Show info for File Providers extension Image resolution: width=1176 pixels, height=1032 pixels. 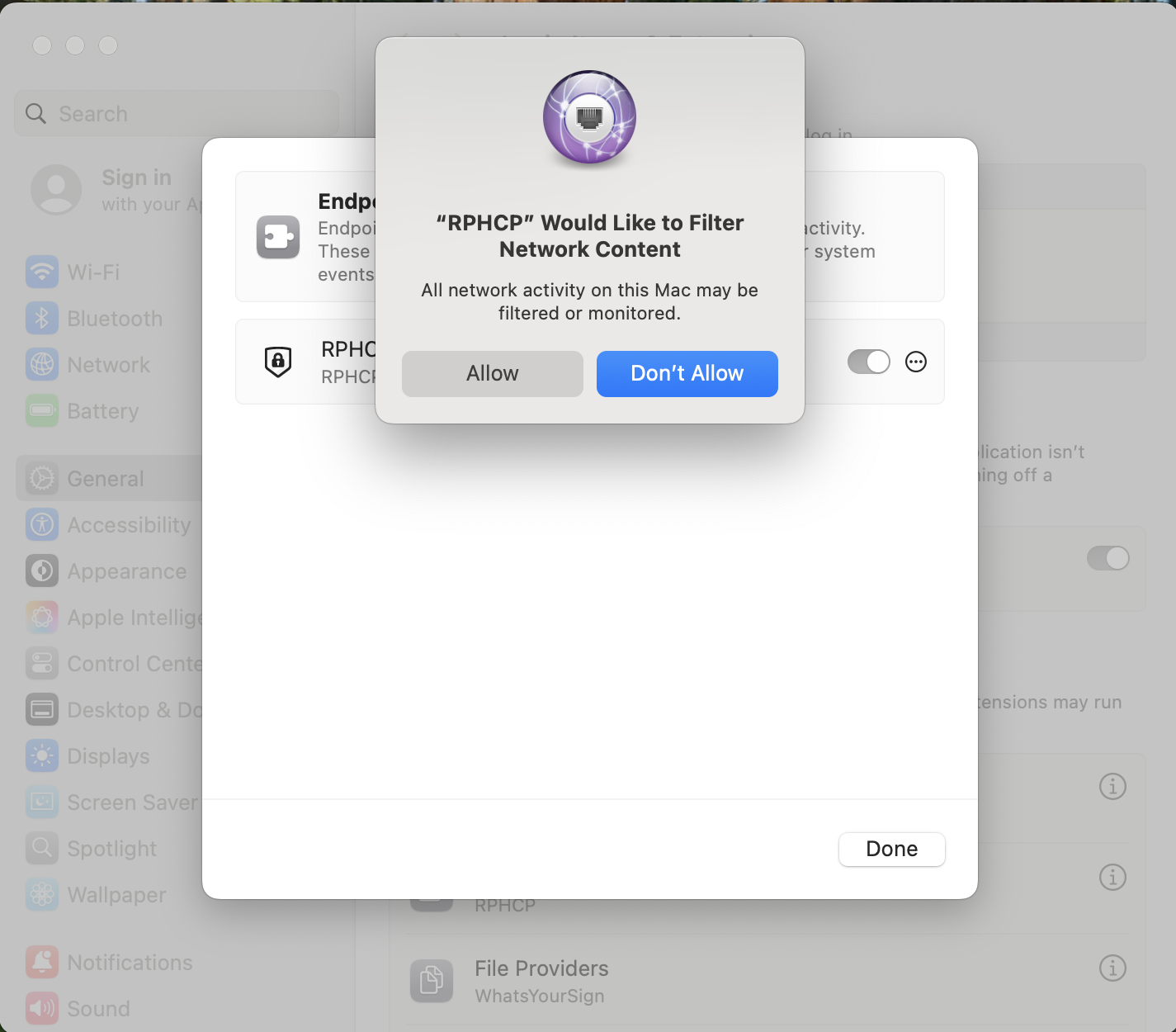1112,968
